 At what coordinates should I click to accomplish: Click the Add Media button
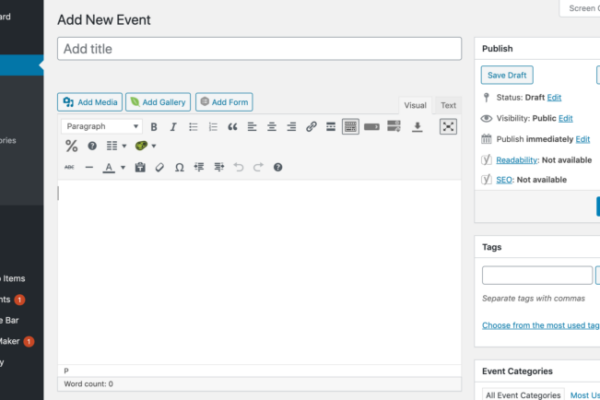[90, 102]
